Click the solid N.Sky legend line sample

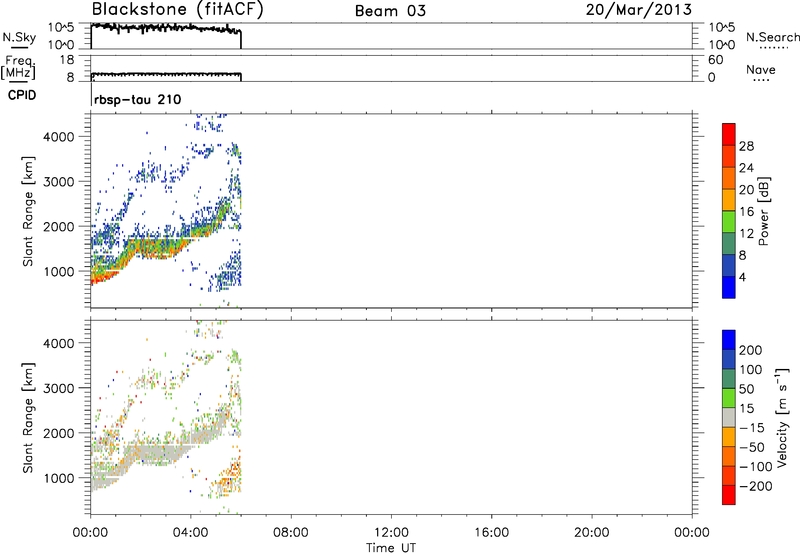pyautogui.click(x=19, y=48)
